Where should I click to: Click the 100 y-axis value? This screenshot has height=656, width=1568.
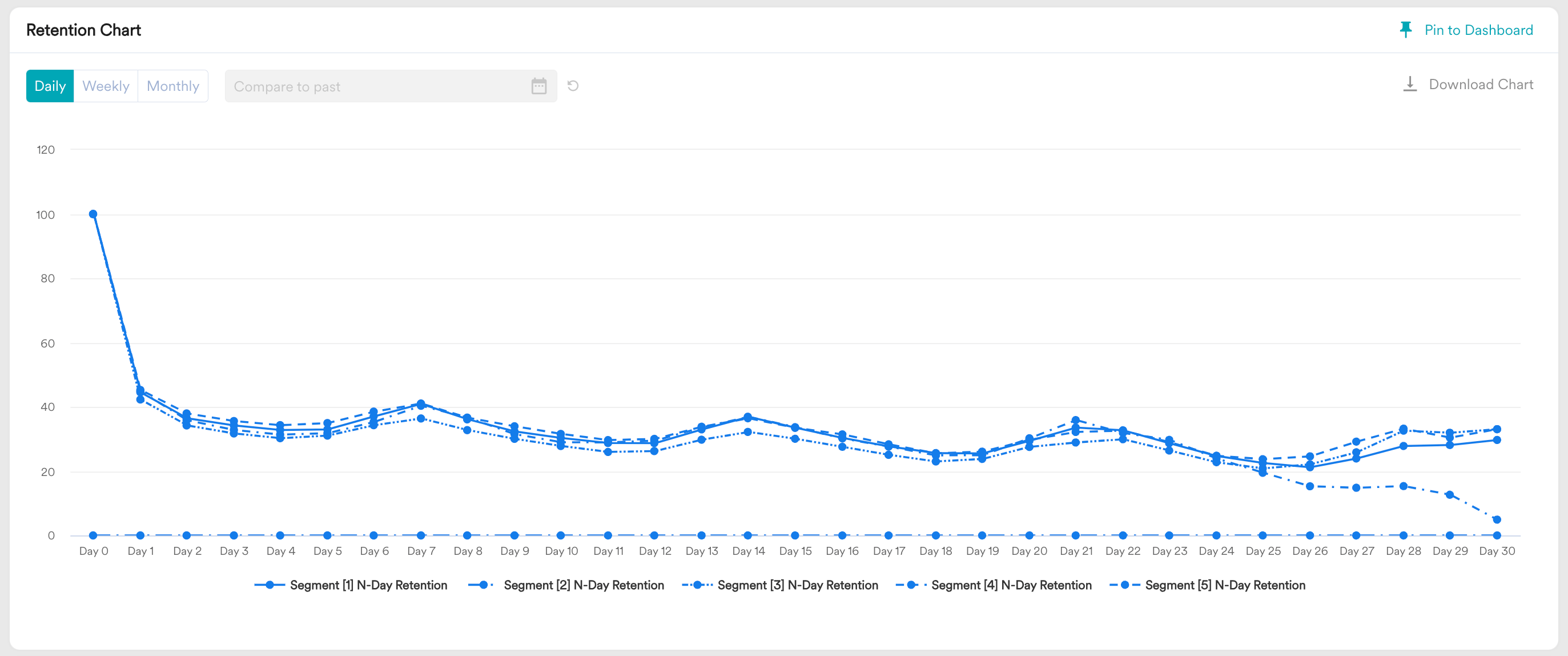[46, 214]
